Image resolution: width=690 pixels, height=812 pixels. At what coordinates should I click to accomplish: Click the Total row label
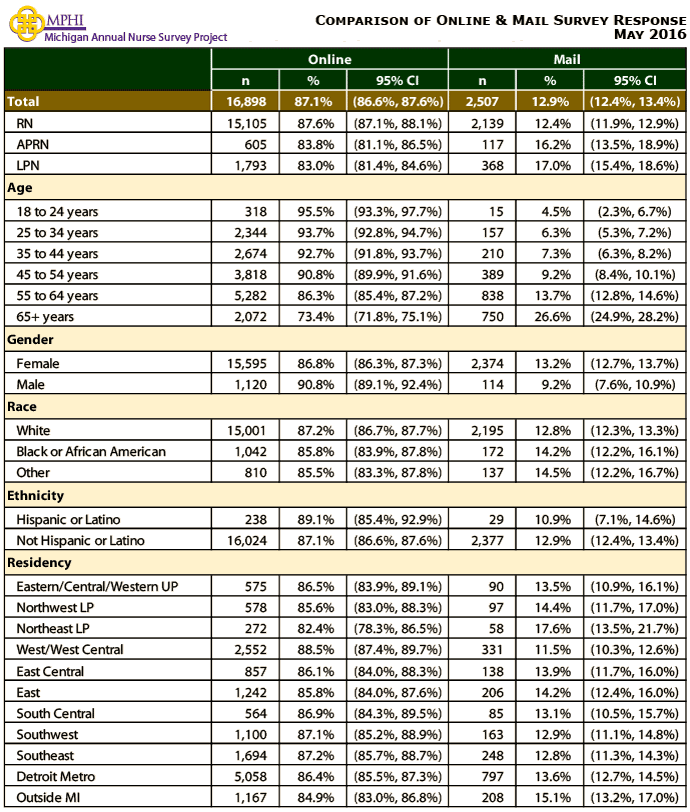(x=23, y=102)
